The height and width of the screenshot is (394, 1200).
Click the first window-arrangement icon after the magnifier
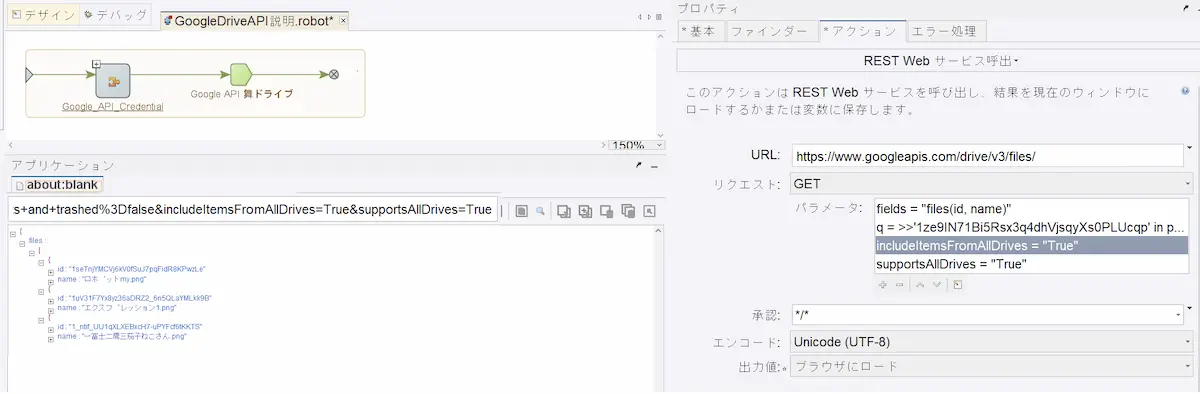[564, 211]
